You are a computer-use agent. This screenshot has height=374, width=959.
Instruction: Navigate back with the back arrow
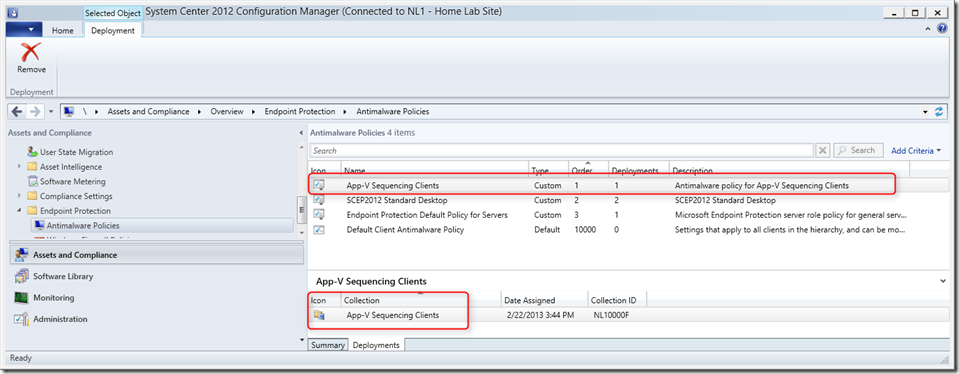pyautogui.click(x=17, y=112)
